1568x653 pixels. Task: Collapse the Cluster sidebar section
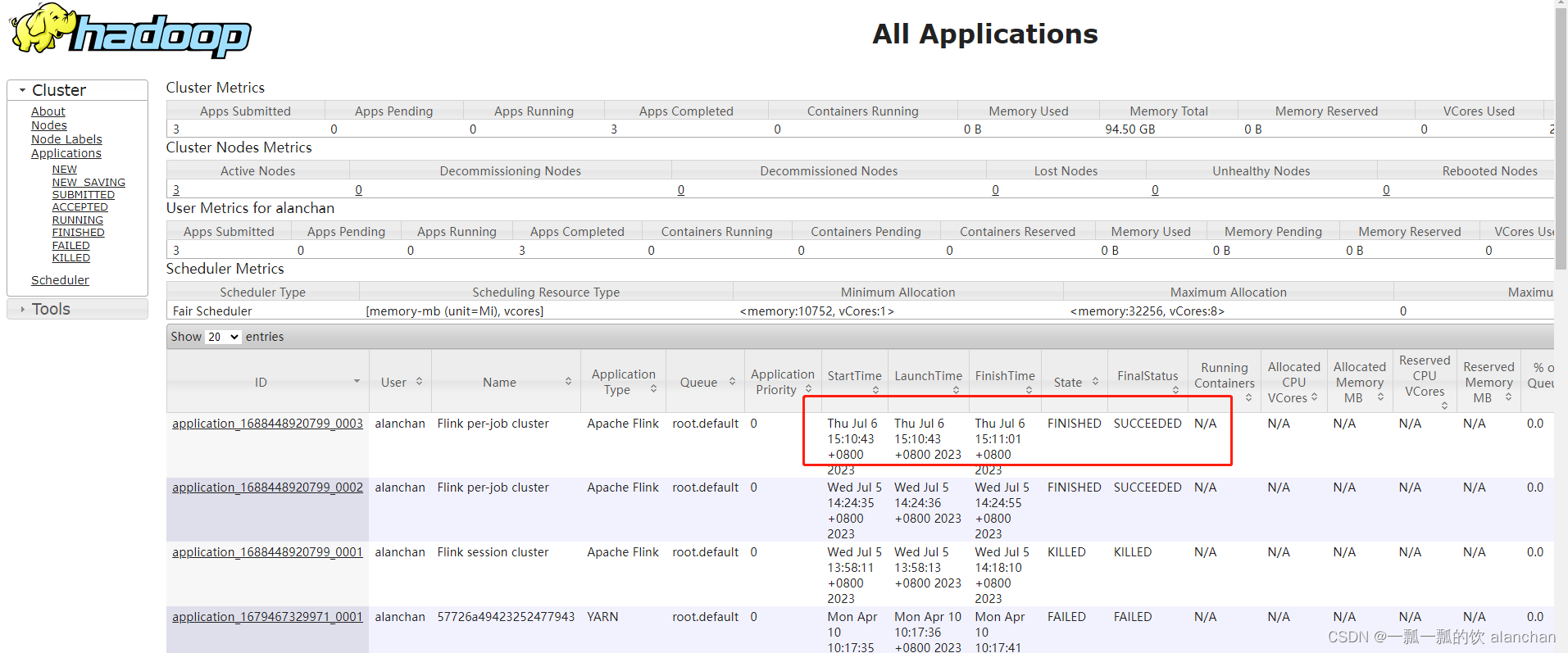pos(77,90)
